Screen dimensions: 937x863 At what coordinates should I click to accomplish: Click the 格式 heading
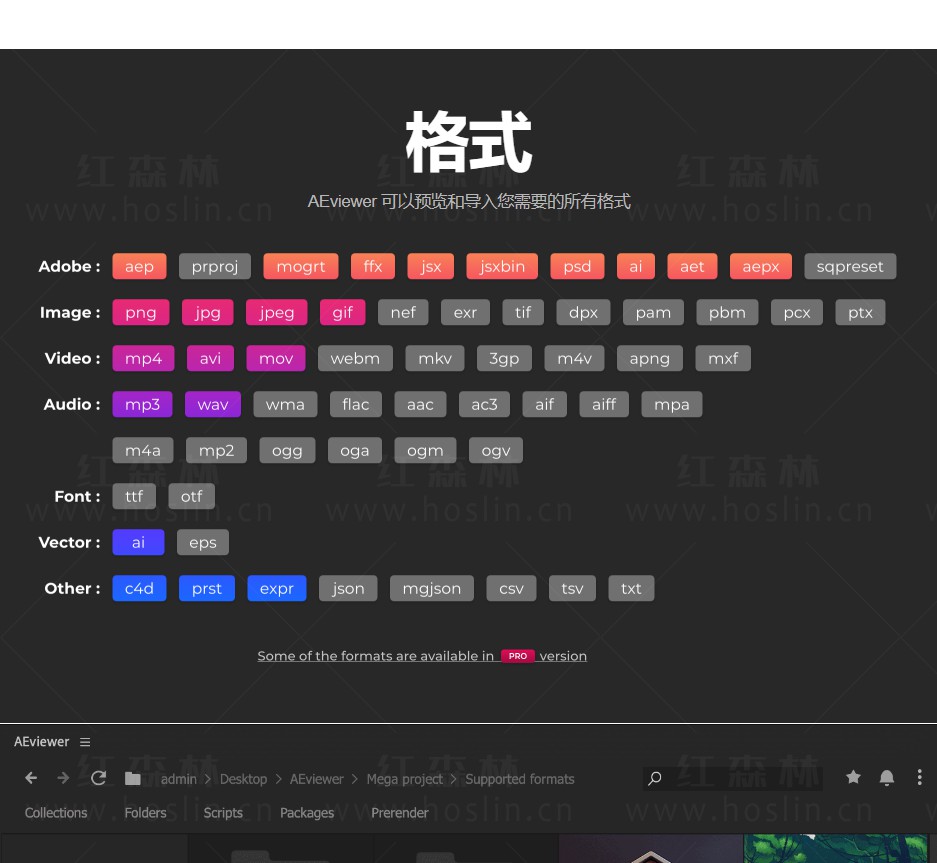468,142
